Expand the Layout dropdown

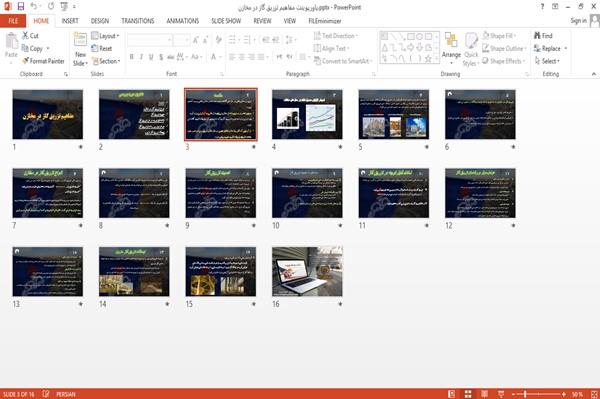[105, 36]
